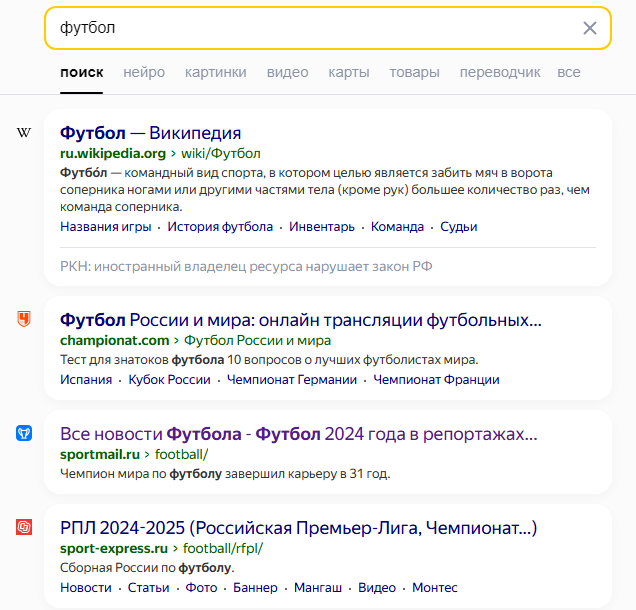Screen dimensions: 636x610
Task: Open the Фото sitelink
Action: (201, 587)
